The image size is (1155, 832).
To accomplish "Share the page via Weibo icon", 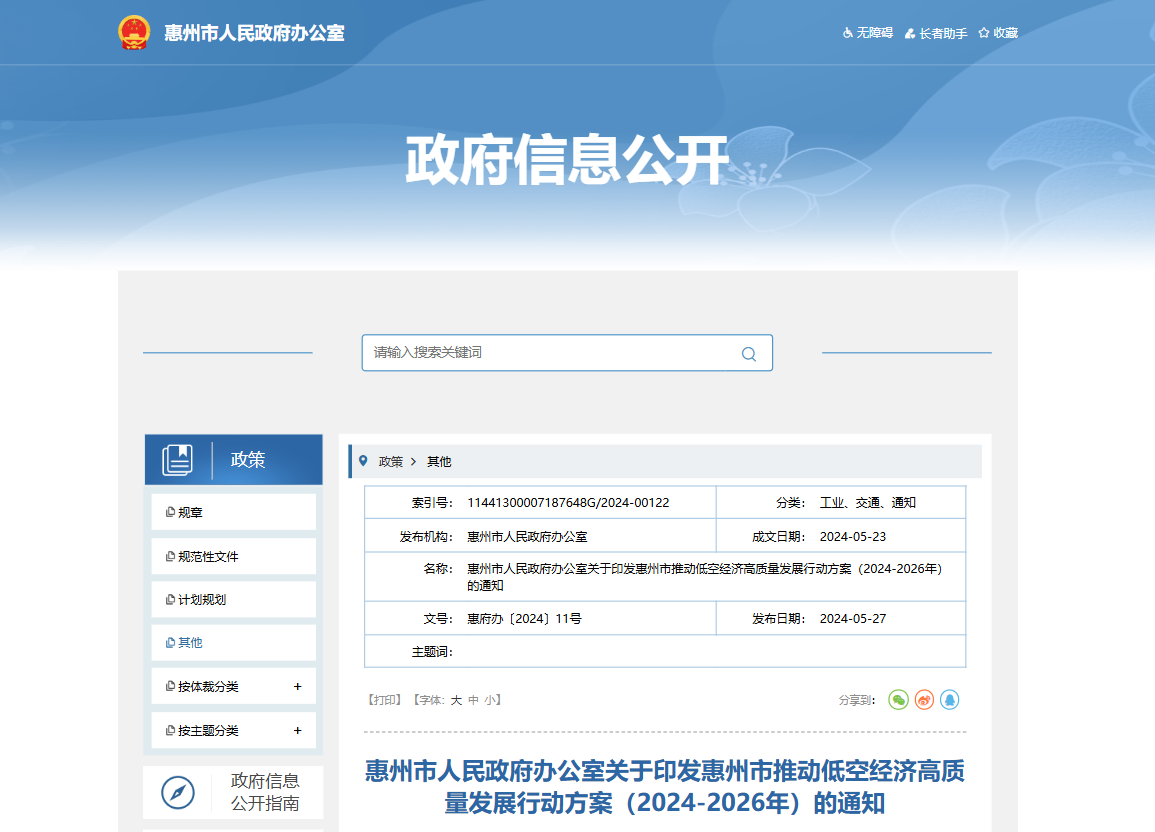I will (923, 700).
